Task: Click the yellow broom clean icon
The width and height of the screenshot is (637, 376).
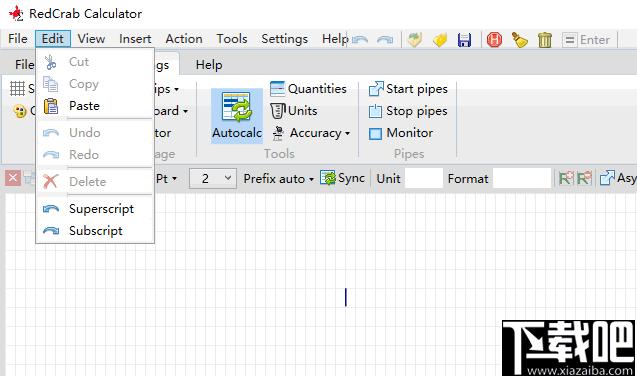Action: 519,40
